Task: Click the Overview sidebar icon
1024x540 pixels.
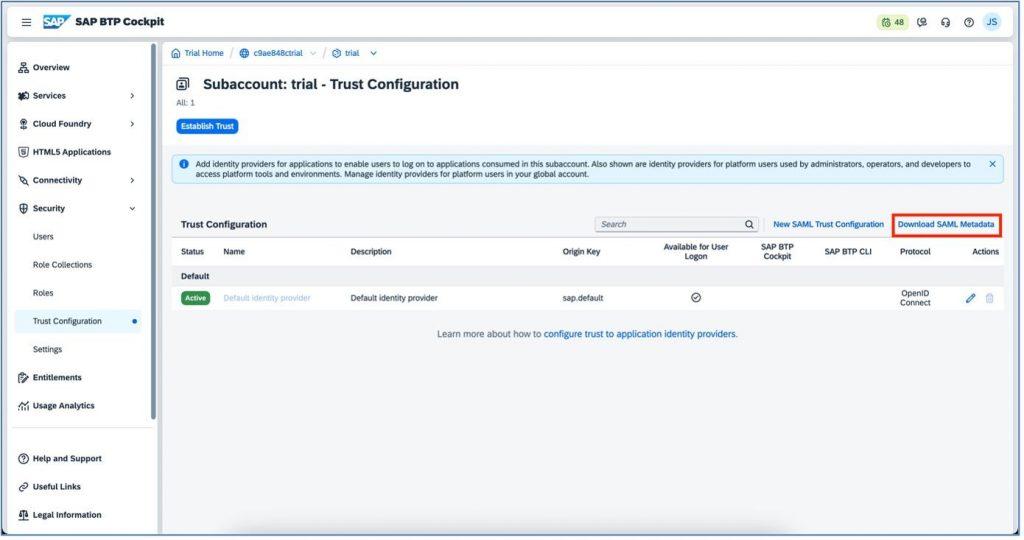Action: tap(24, 68)
